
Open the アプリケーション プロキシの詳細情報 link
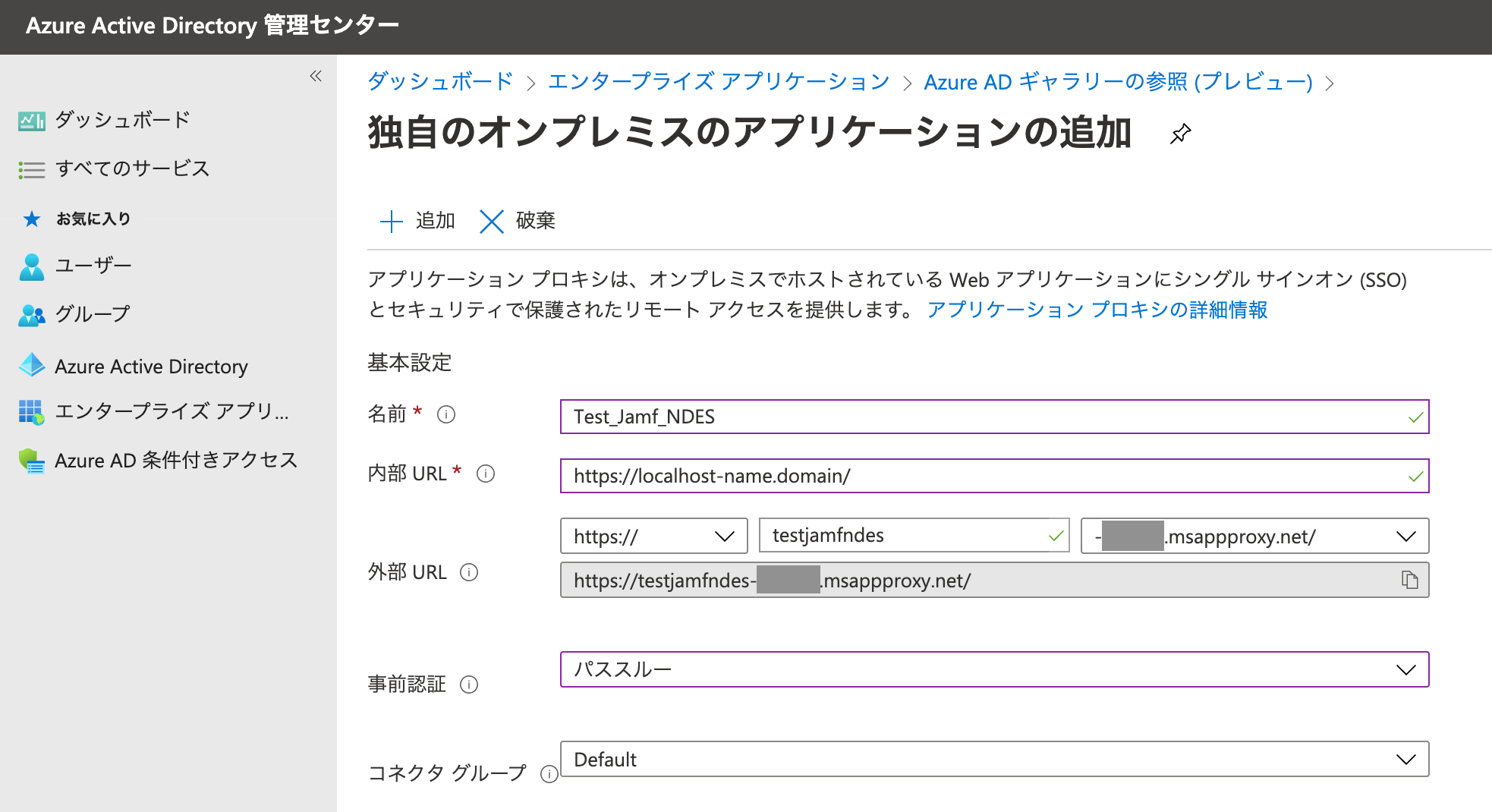1097,310
